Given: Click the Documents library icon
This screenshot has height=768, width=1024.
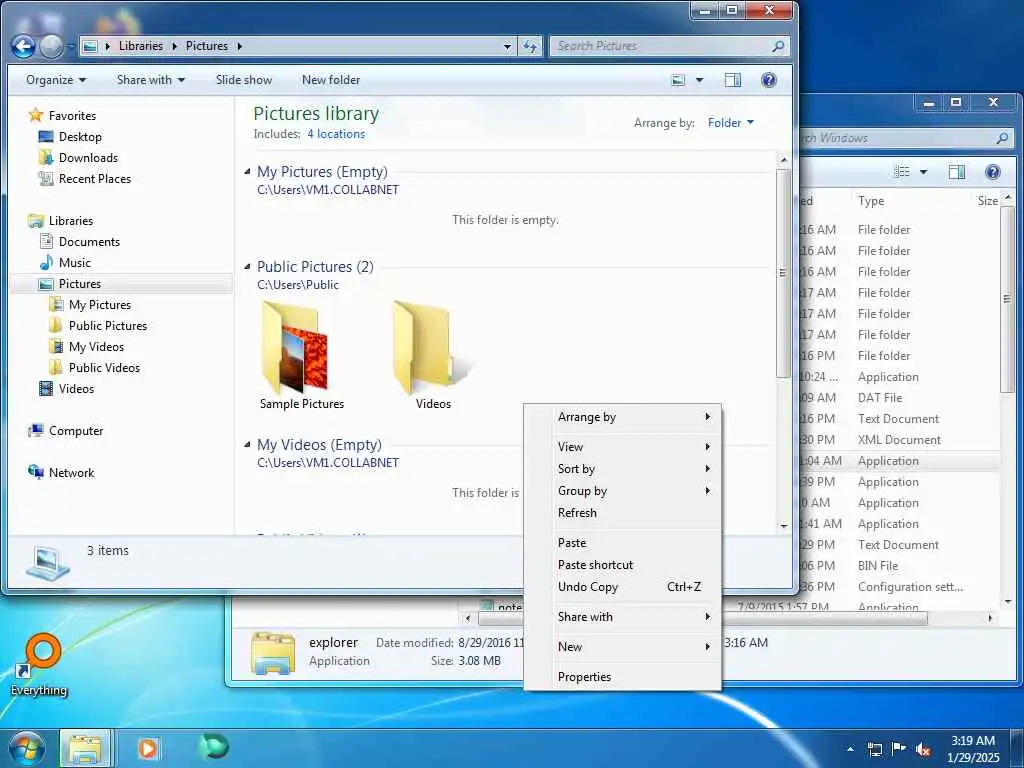Looking at the screenshot, I should pyautogui.click(x=46, y=242).
